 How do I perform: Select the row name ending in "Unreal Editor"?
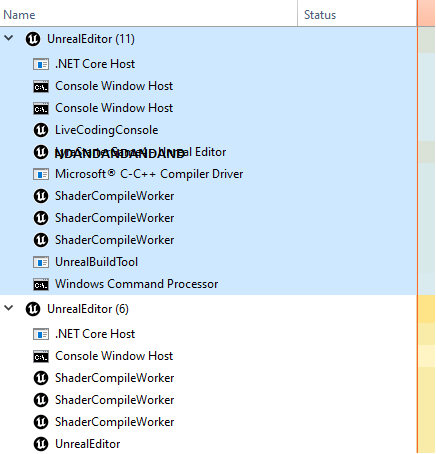140,152
